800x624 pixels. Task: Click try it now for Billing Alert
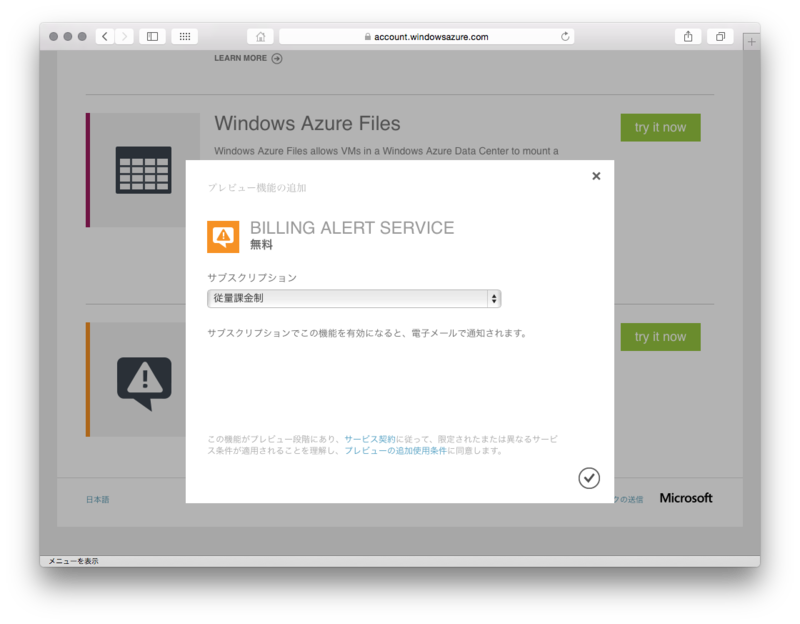tap(660, 337)
